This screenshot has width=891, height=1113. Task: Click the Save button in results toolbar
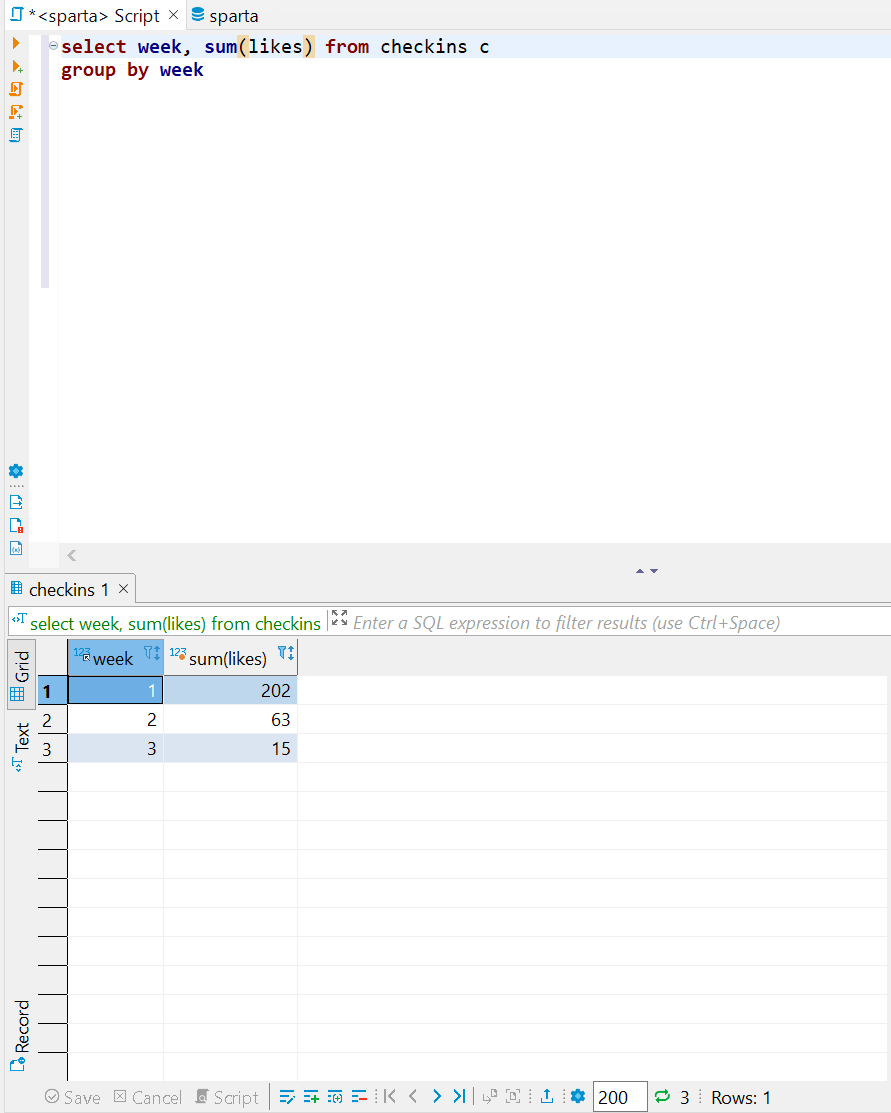(72, 1097)
